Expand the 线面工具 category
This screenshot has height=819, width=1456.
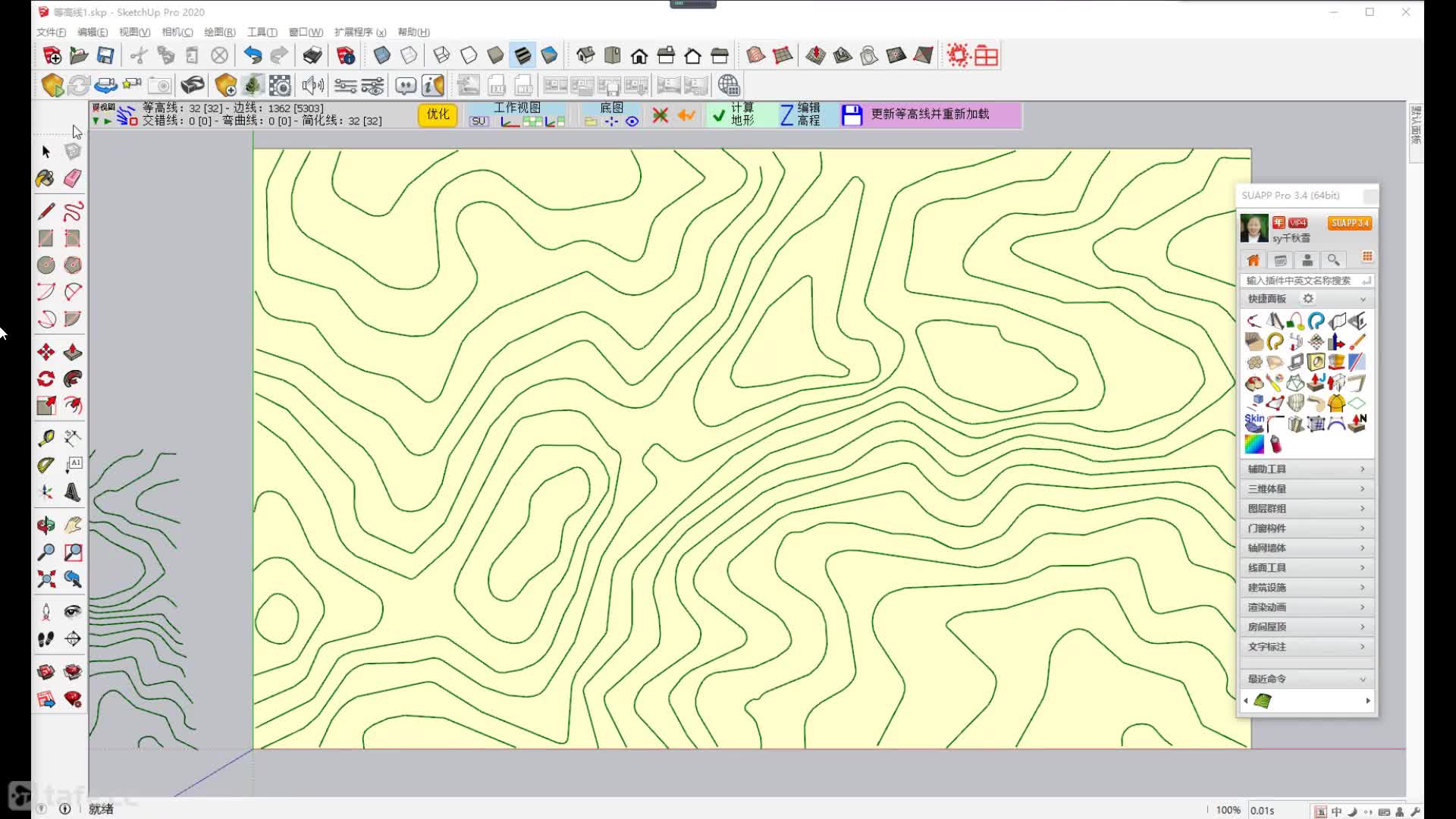pos(1306,567)
